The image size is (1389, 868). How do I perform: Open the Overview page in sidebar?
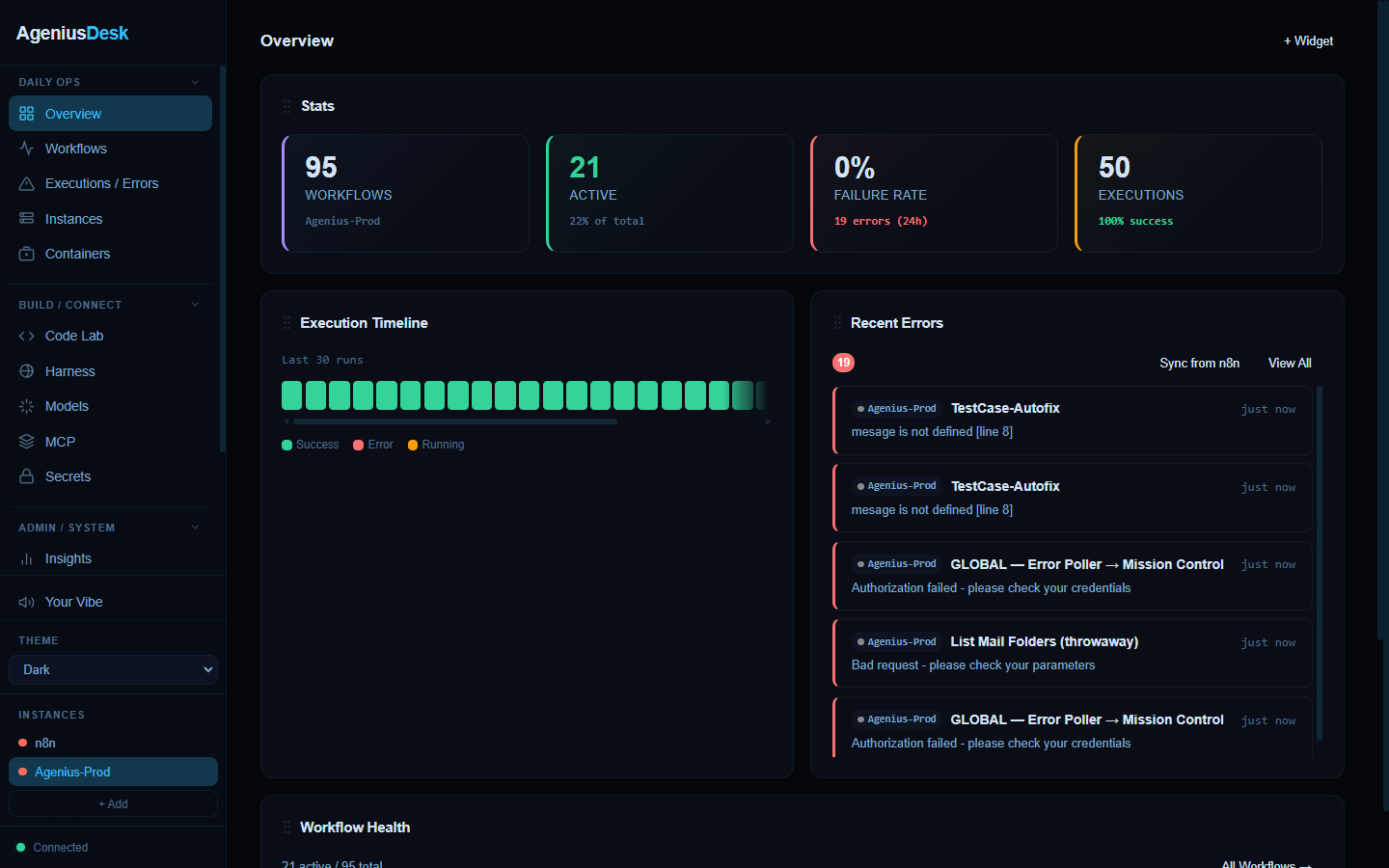pyautogui.click(x=110, y=114)
